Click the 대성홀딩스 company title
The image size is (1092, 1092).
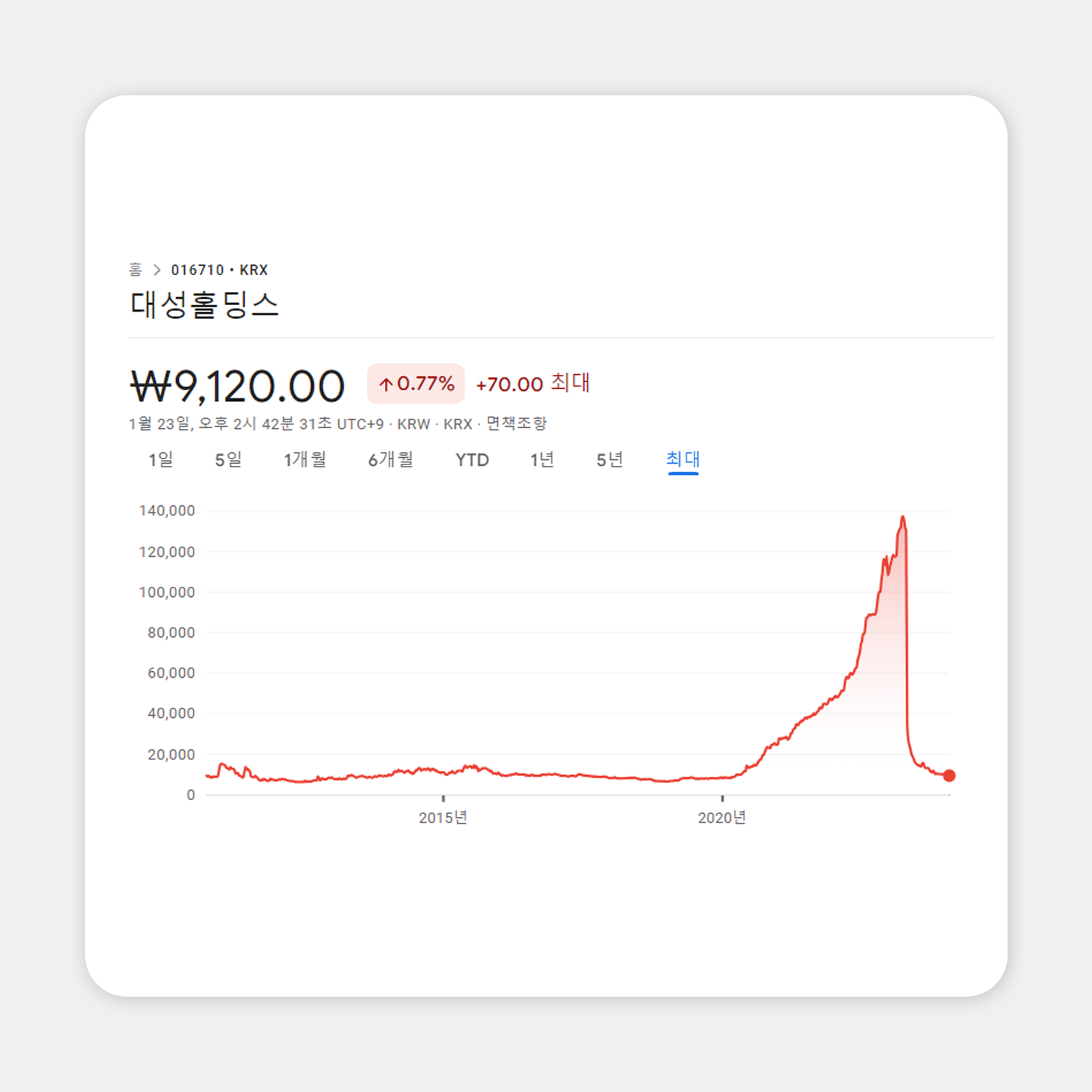point(205,304)
